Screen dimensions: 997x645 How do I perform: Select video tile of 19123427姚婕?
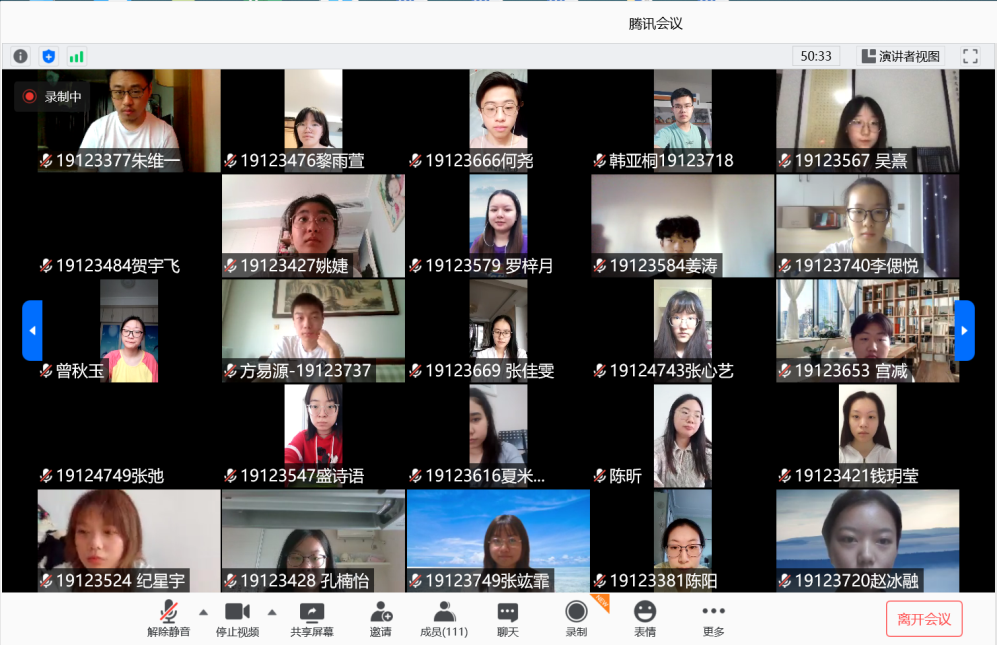[x=313, y=225]
